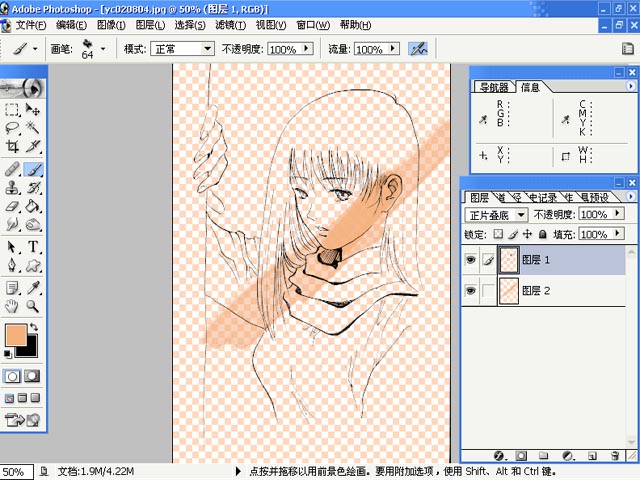Add layer mask button
This screenshot has height=480, width=640.
(521, 456)
